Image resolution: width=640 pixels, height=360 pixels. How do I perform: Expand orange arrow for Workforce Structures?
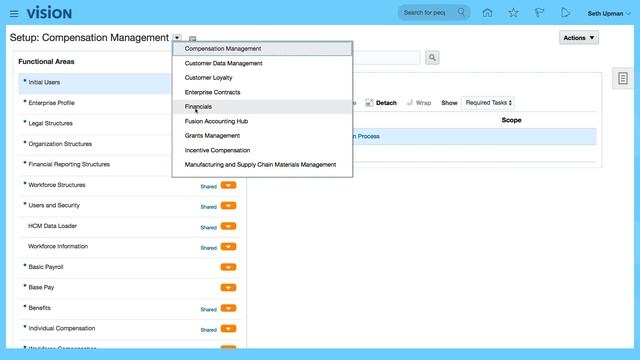point(229,185)
